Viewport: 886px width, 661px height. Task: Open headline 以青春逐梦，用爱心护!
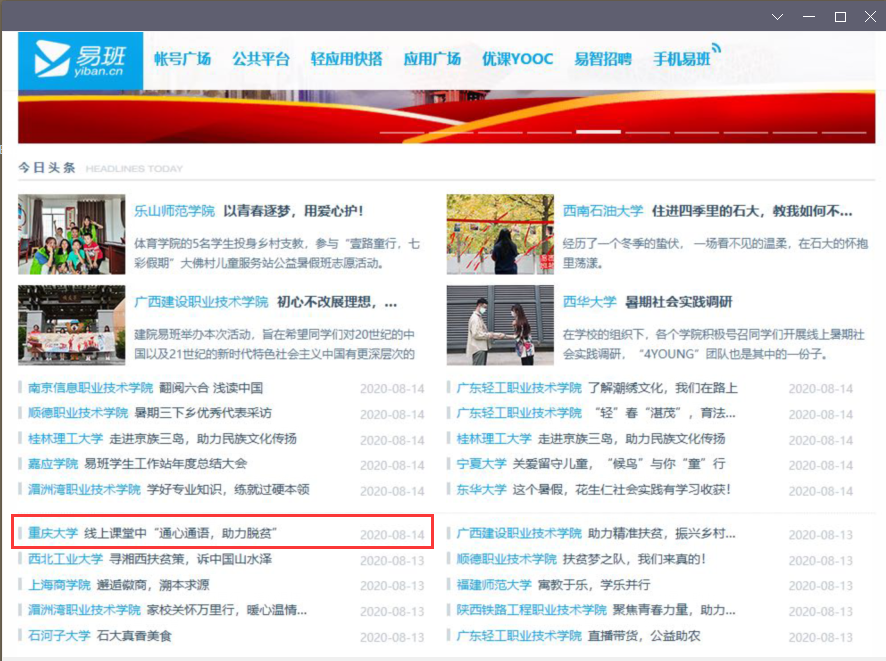click(x=293, y=211)
